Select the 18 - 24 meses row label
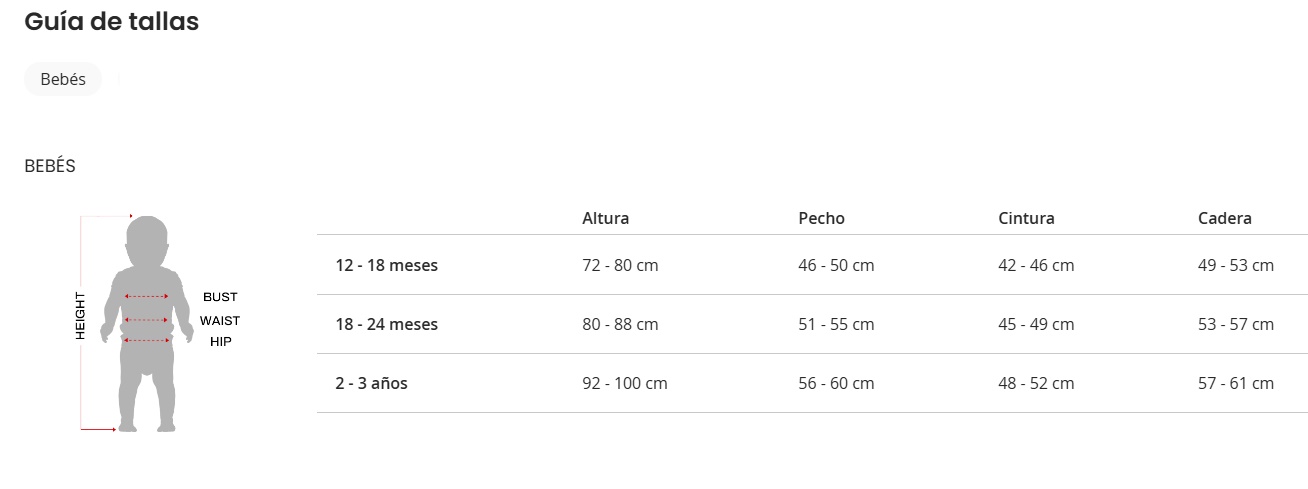1308x489 pixels. (386, 324)
